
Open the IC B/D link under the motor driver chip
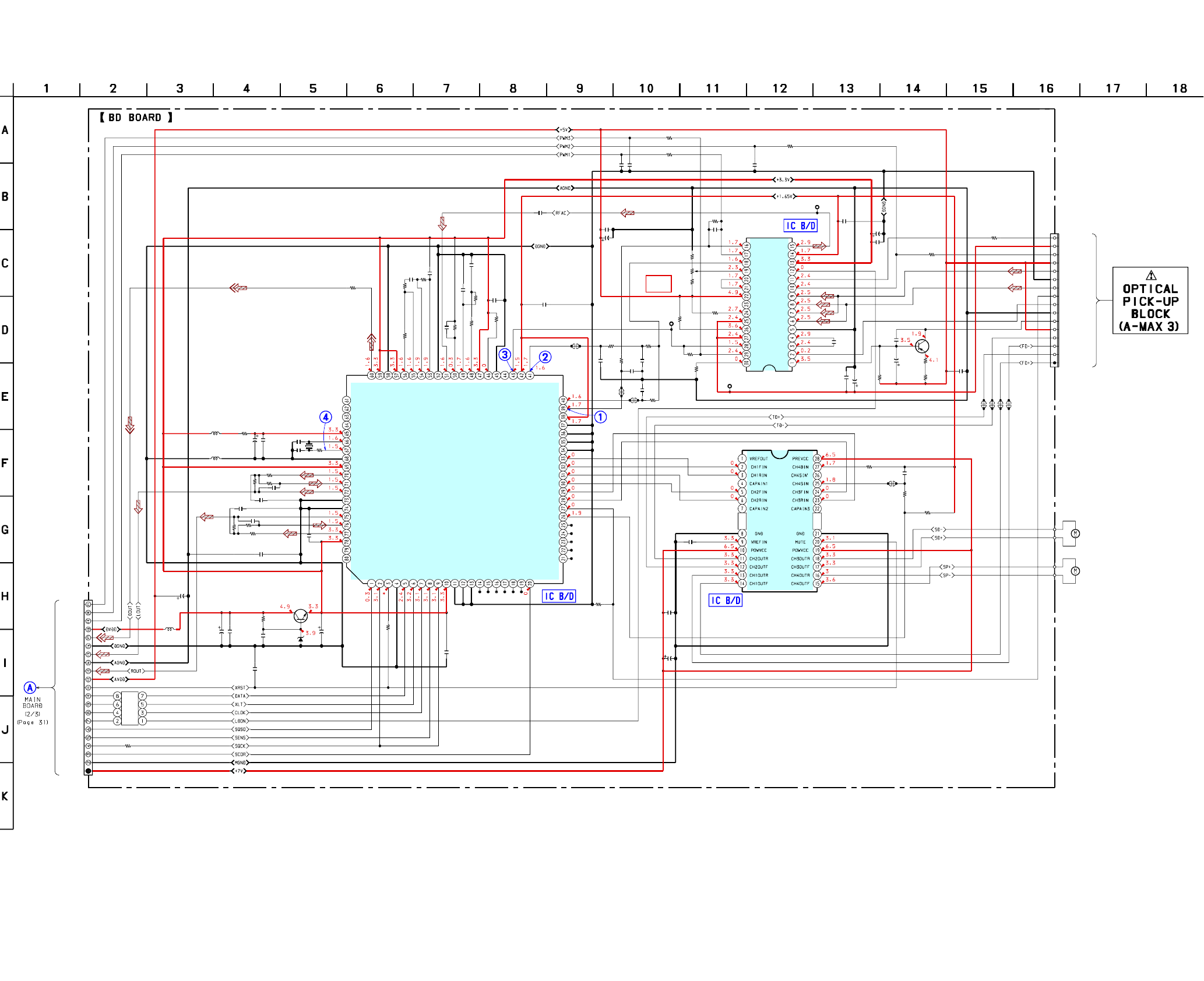725,601
